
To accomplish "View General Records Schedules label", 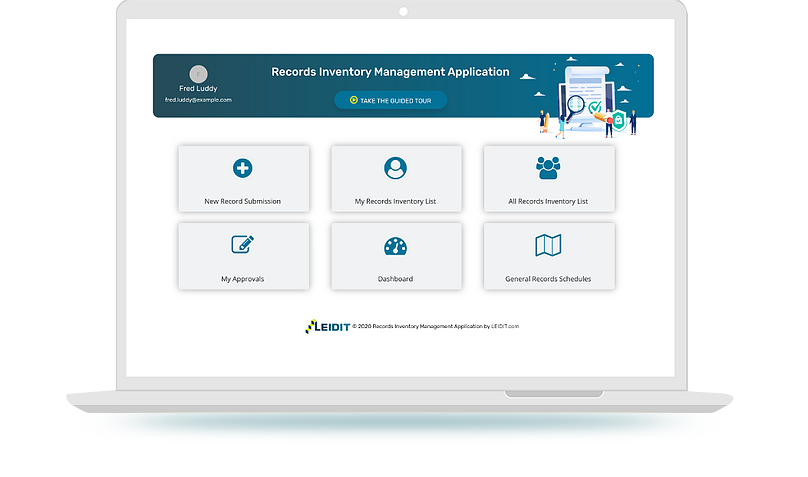I will [548, 279].
